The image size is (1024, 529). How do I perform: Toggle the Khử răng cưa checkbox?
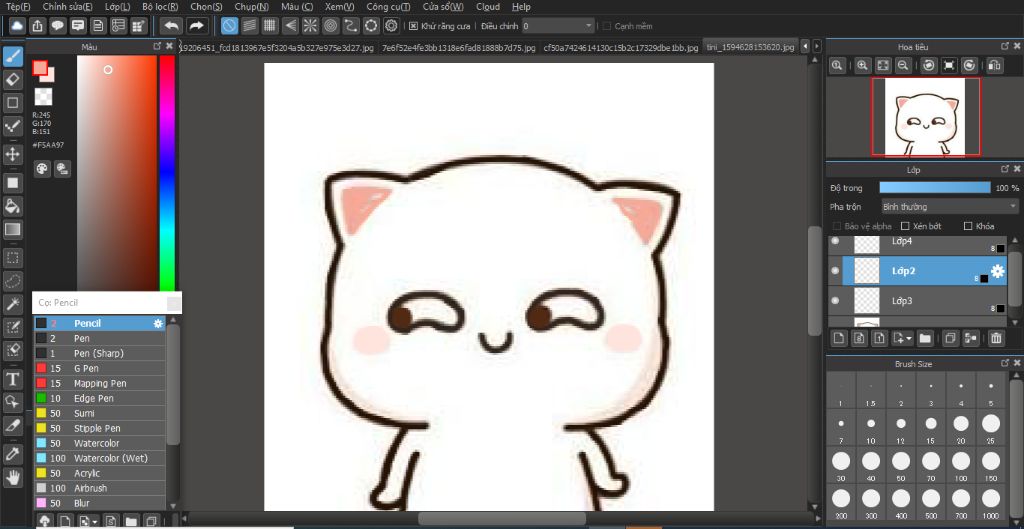point(413,26)
